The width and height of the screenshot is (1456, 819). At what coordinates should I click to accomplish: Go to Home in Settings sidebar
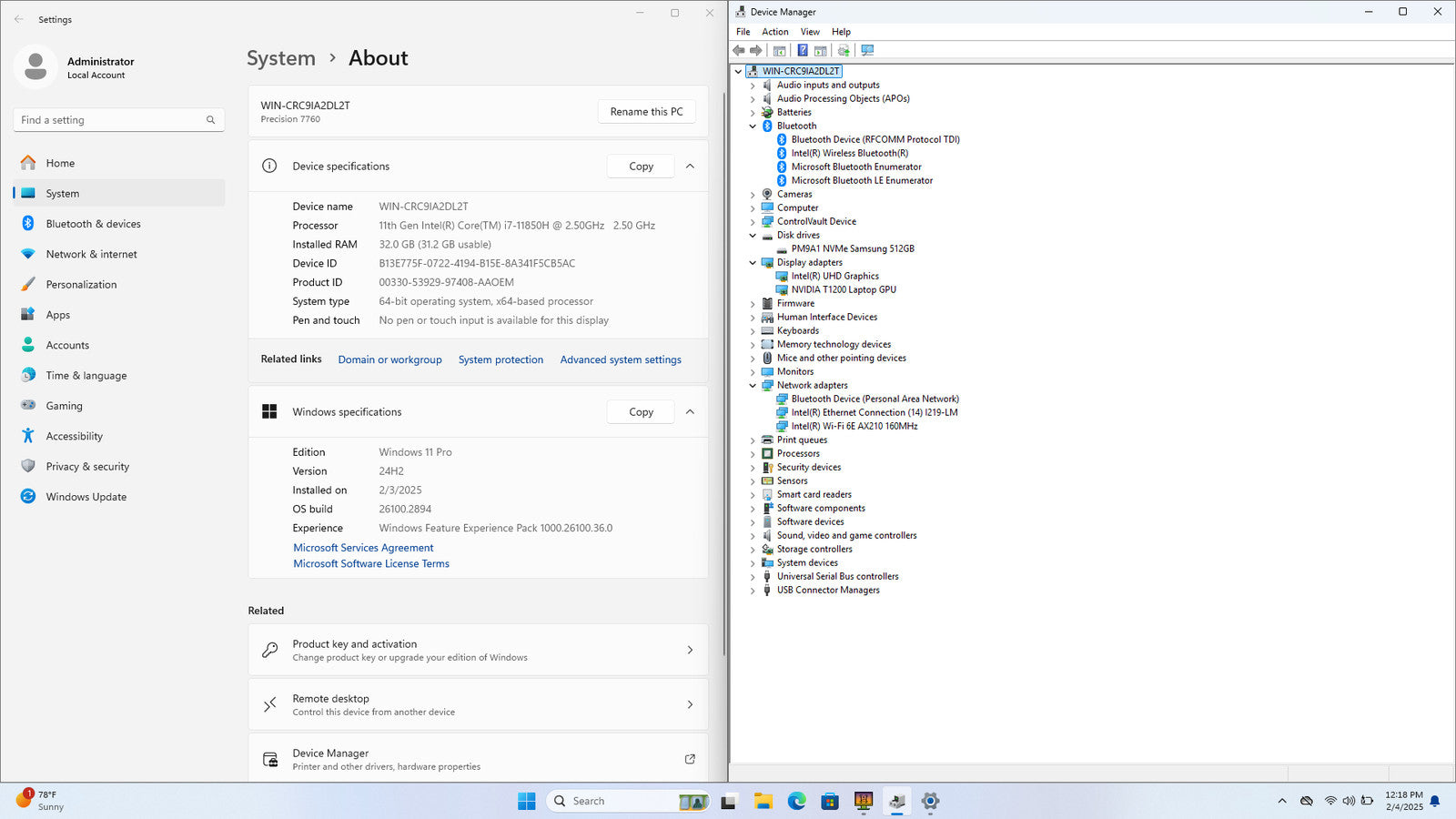[x=119, y=163]
